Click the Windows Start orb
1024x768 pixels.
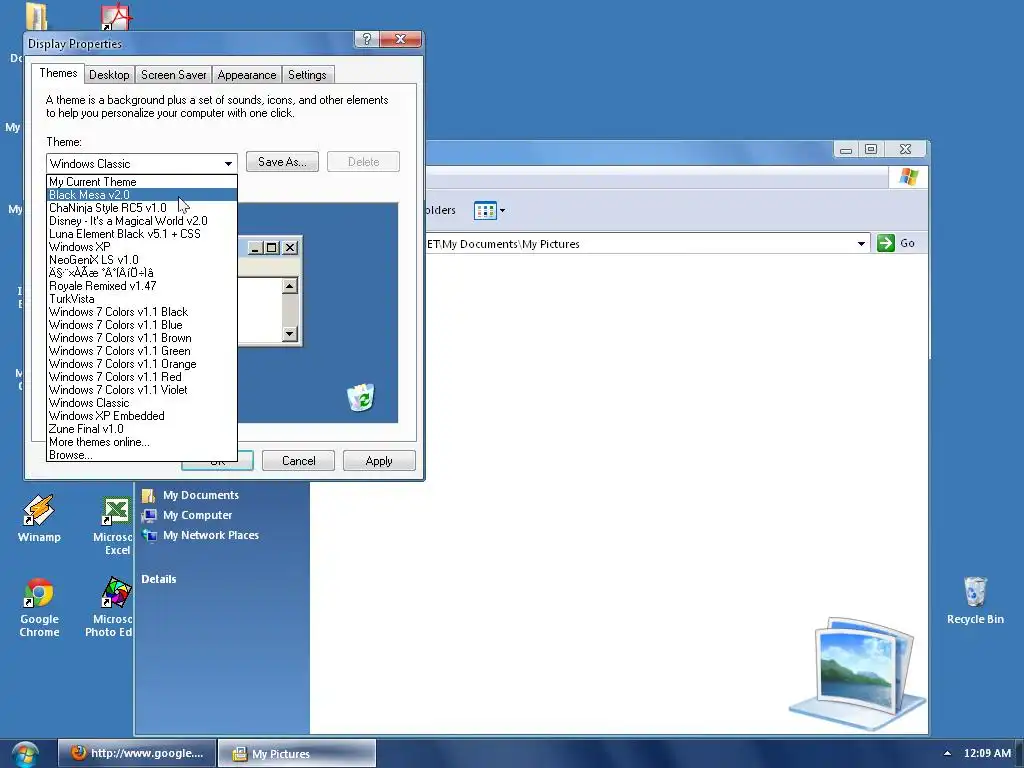coord(25,754)
